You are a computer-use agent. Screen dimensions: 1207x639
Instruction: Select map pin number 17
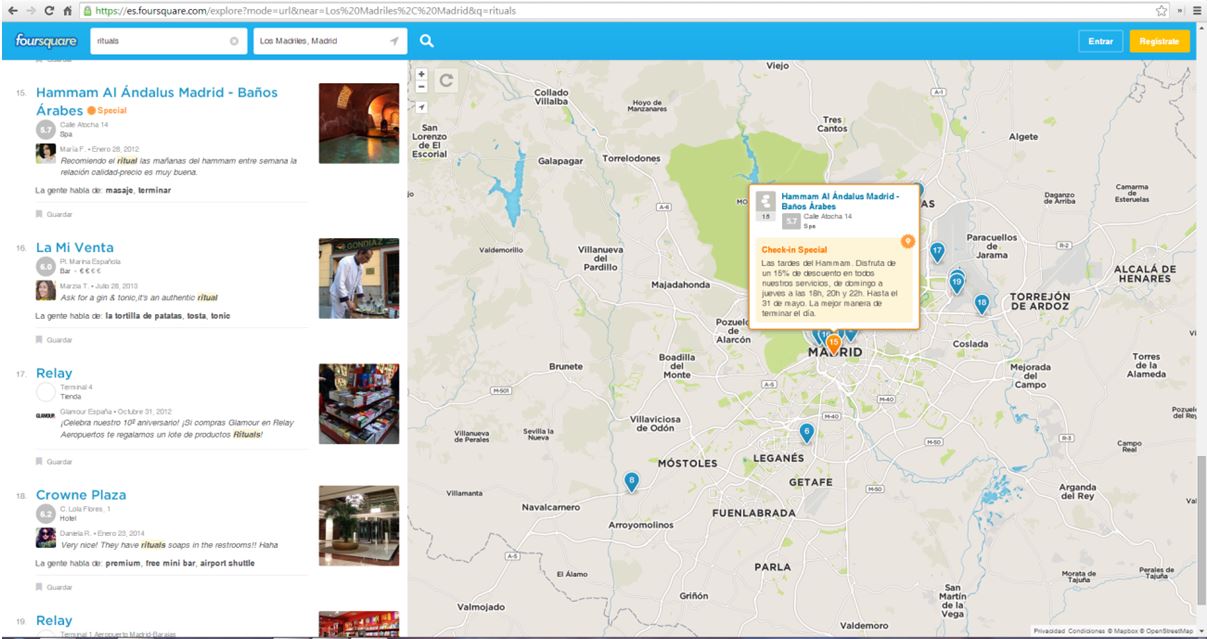coord(937,251)
